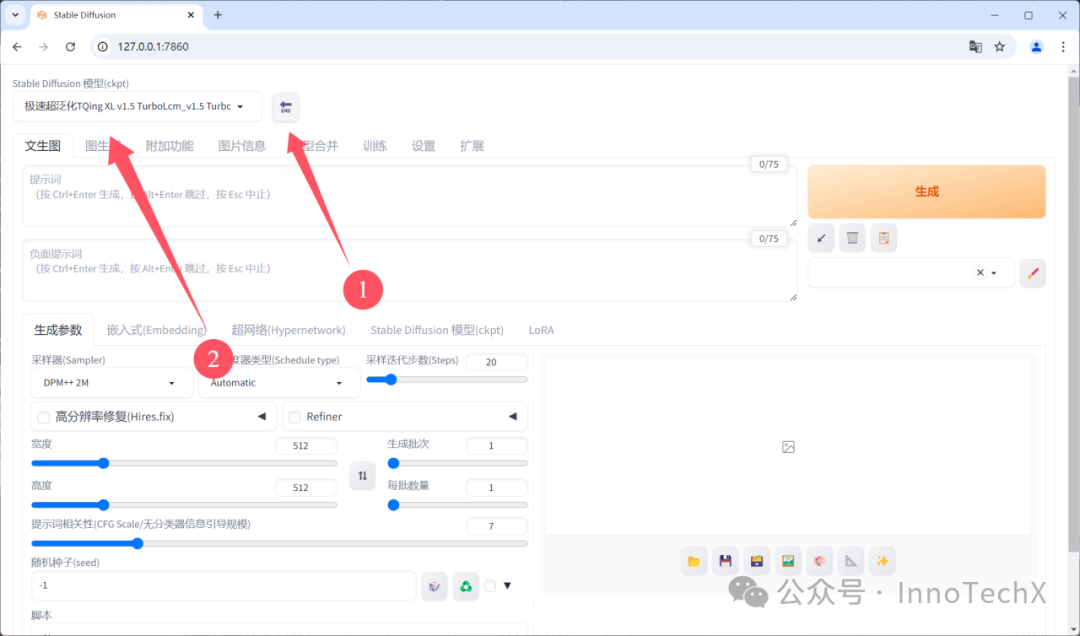The width and height of the screenshot is (1080, 636).
Task: Switch to the 设置 tab
Action: (424, 145)
